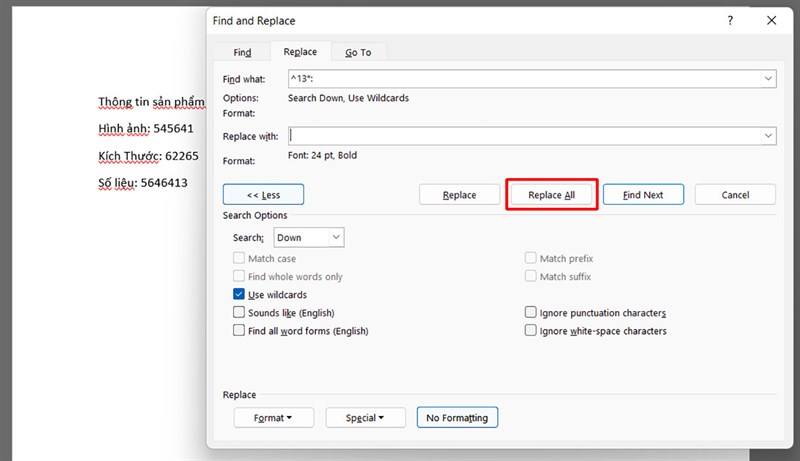Expand the Replace with dropdown arrow

[x=768, y=136]
